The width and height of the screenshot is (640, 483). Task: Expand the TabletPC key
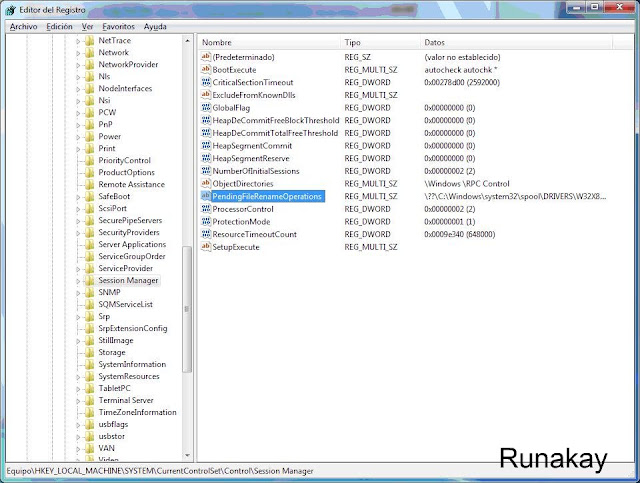pos(78,388)
